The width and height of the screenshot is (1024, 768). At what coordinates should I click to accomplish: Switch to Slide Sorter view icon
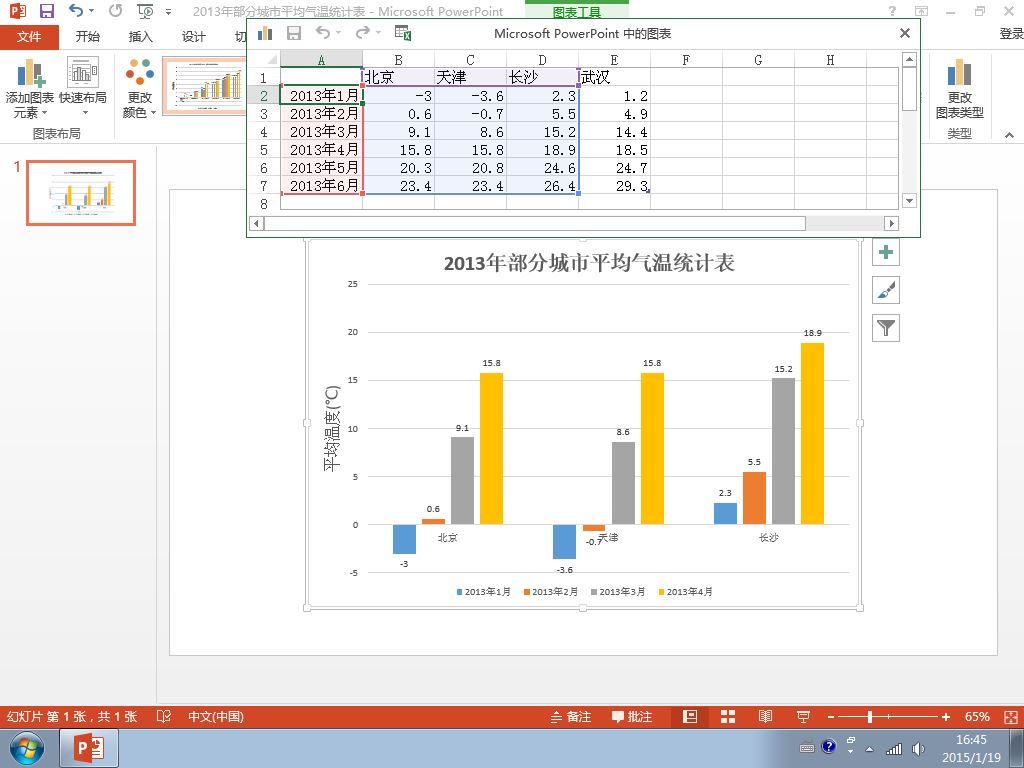tap(728, 716)
